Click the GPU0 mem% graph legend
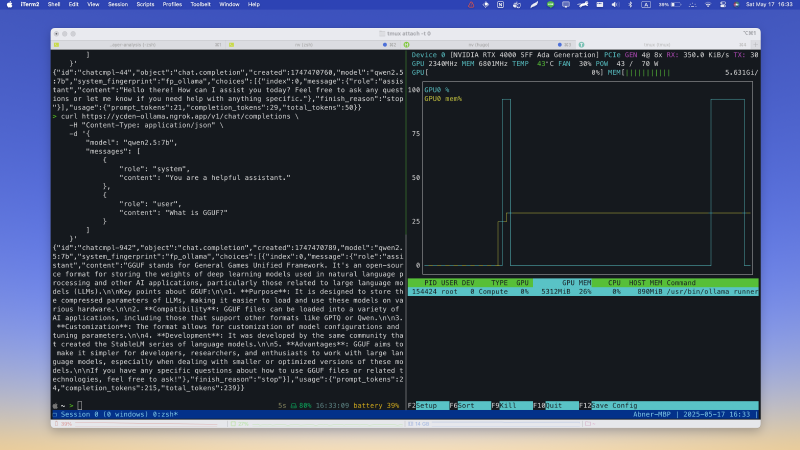Viewport: 800px width, 450px height. 443,98
